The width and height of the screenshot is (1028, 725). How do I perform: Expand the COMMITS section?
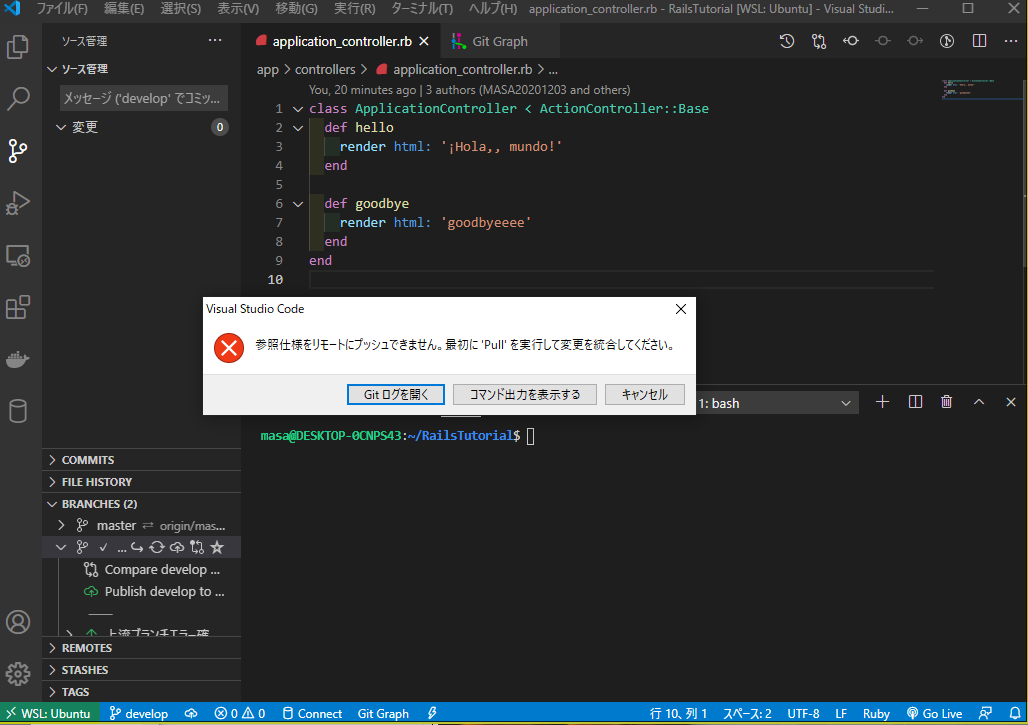pyautogui.click(x=52, y=460)
